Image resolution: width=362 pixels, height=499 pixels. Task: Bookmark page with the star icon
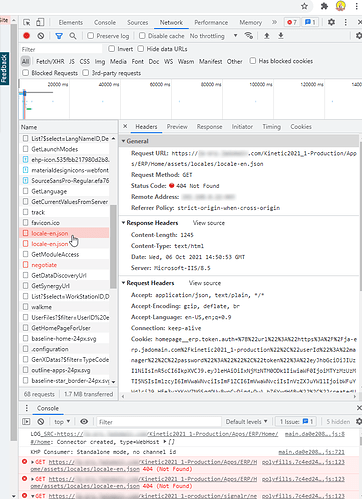pyautogui.click(x=304, y=6)
